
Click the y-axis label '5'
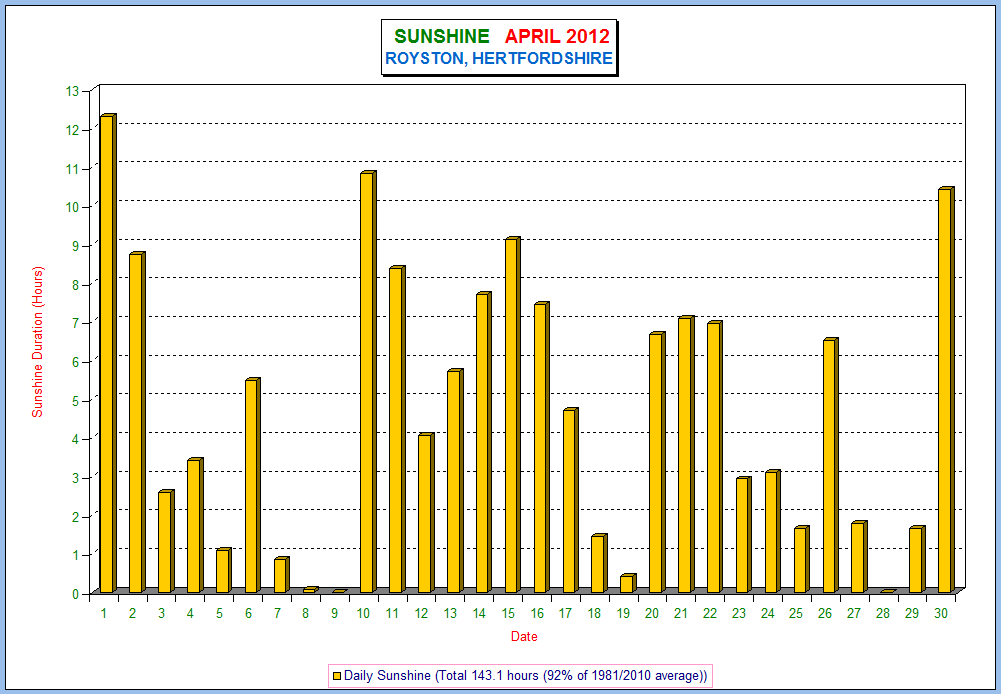pos(75,401)
